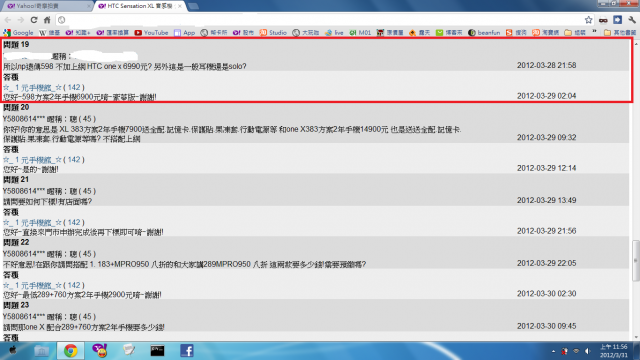The height and width of the screenshot is (360, 640).
Task: Open the Apple icon in taskbar
Action: (13, 351)
